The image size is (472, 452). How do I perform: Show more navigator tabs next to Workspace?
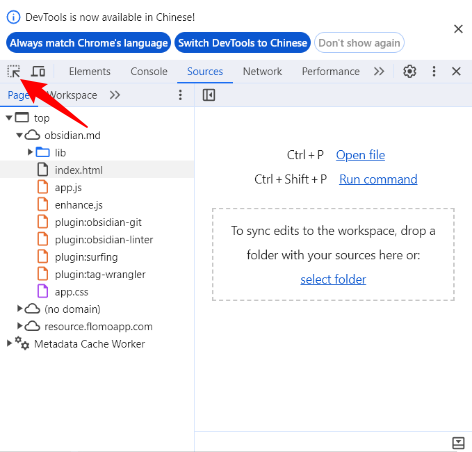(x=115, y=95)
